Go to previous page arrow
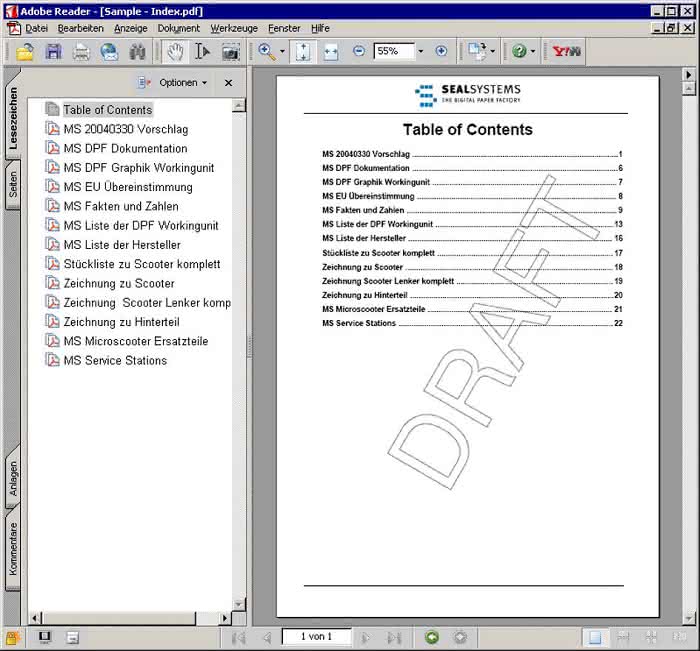The height and width of the screenshot is (651, 700). pyautogui.click(x=267, y=638)
